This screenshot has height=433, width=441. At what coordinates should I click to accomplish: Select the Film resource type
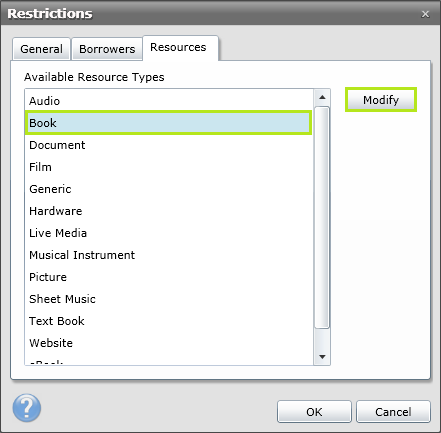click(169, 167)
